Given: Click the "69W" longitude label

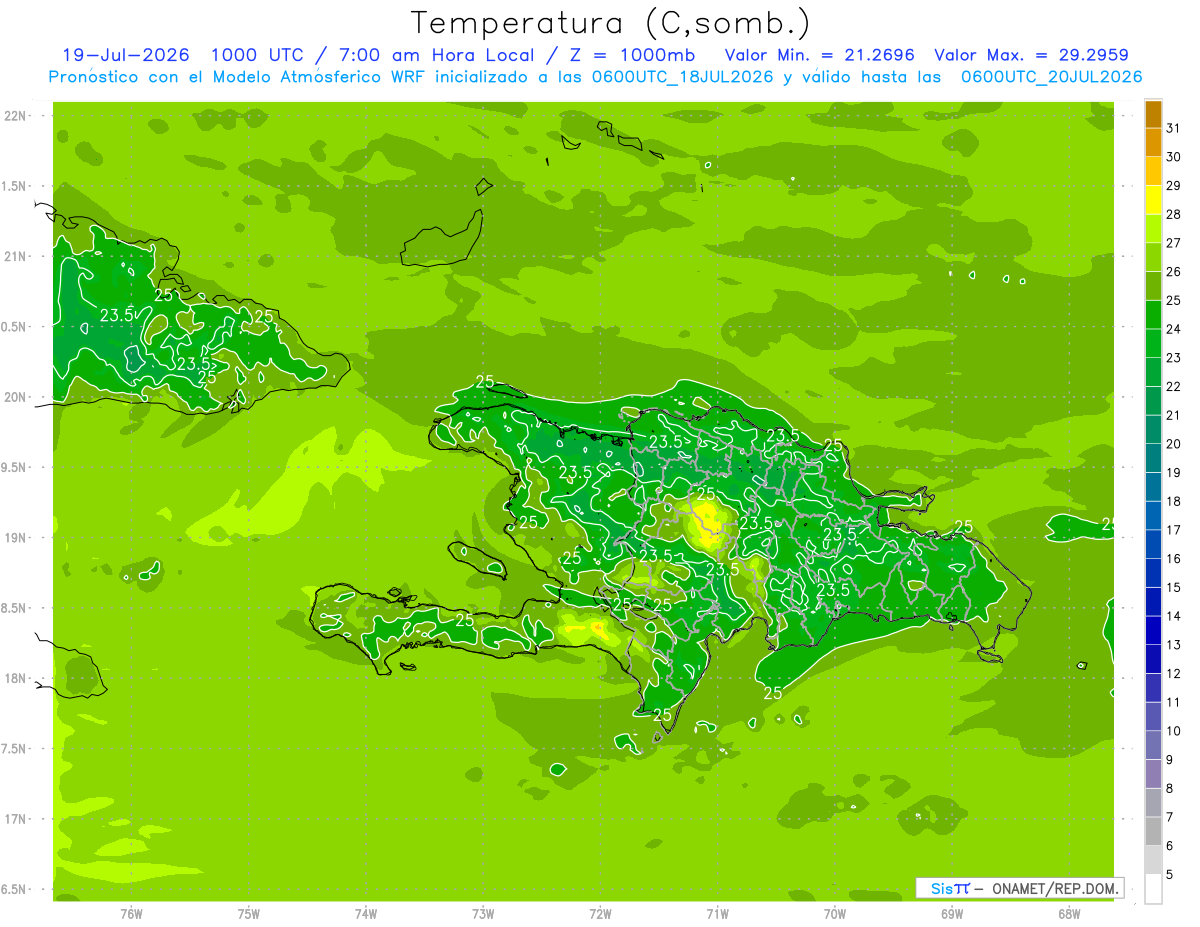Looking at the screenshot, I should 952,914.
